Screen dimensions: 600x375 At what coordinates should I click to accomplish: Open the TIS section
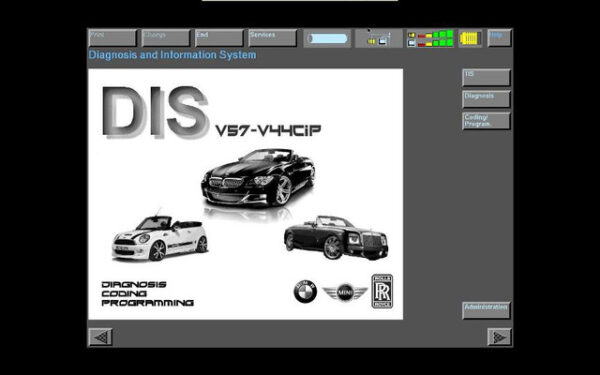(486, 78)
